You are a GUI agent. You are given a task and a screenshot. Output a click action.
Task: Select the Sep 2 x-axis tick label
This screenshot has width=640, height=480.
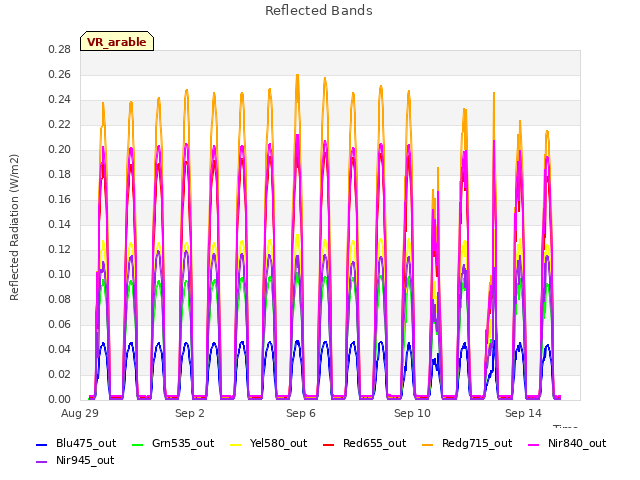[x=190, y=413]
